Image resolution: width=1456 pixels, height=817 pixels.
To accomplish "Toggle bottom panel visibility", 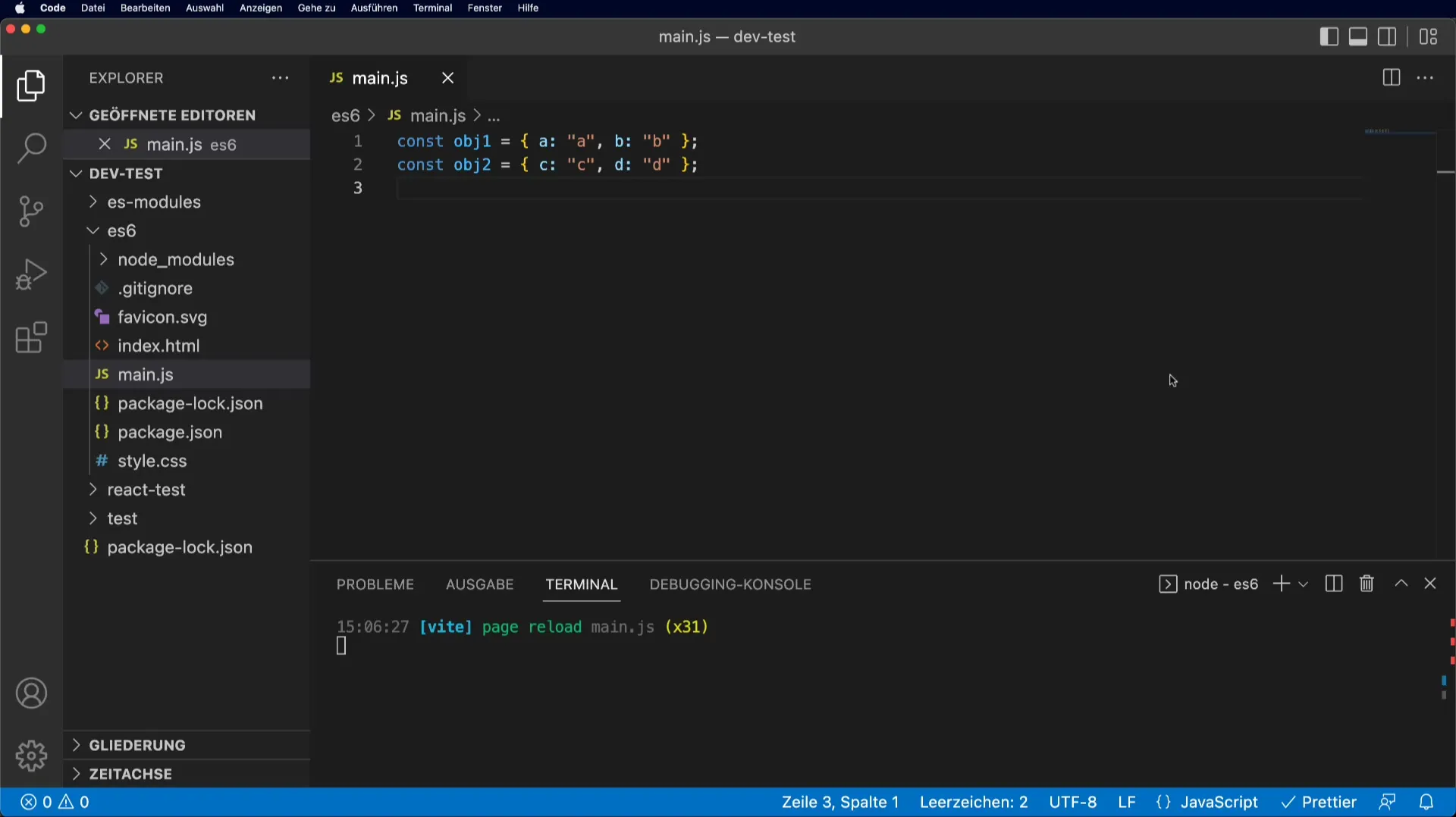I will [1358, 36].
